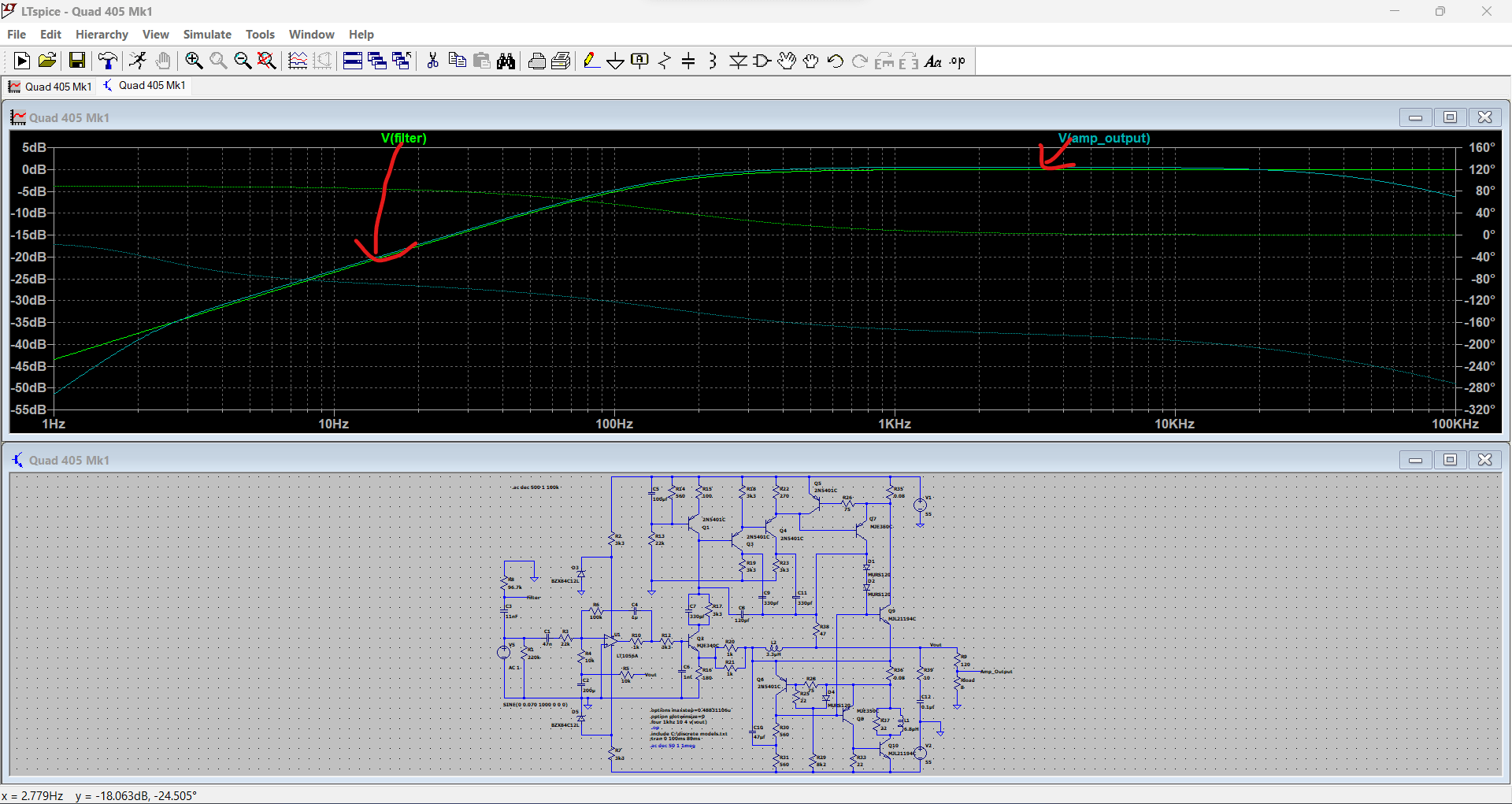The height and width of the screenshot is (804, 1512).
Task: Click the Mirror toolbar icon
Action: coord(909,61)
